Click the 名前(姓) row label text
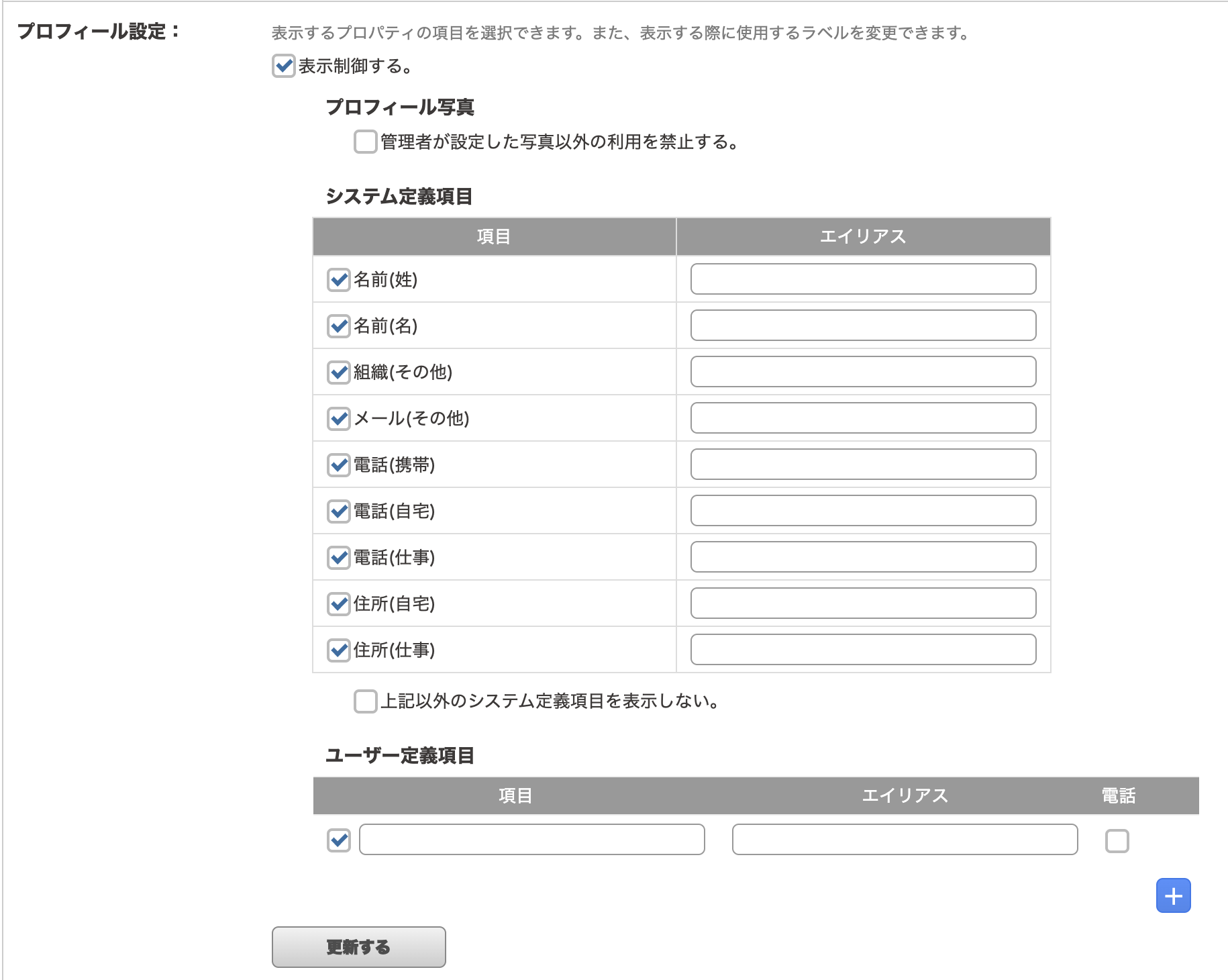Screen dimensions: 1228x980 386,280
